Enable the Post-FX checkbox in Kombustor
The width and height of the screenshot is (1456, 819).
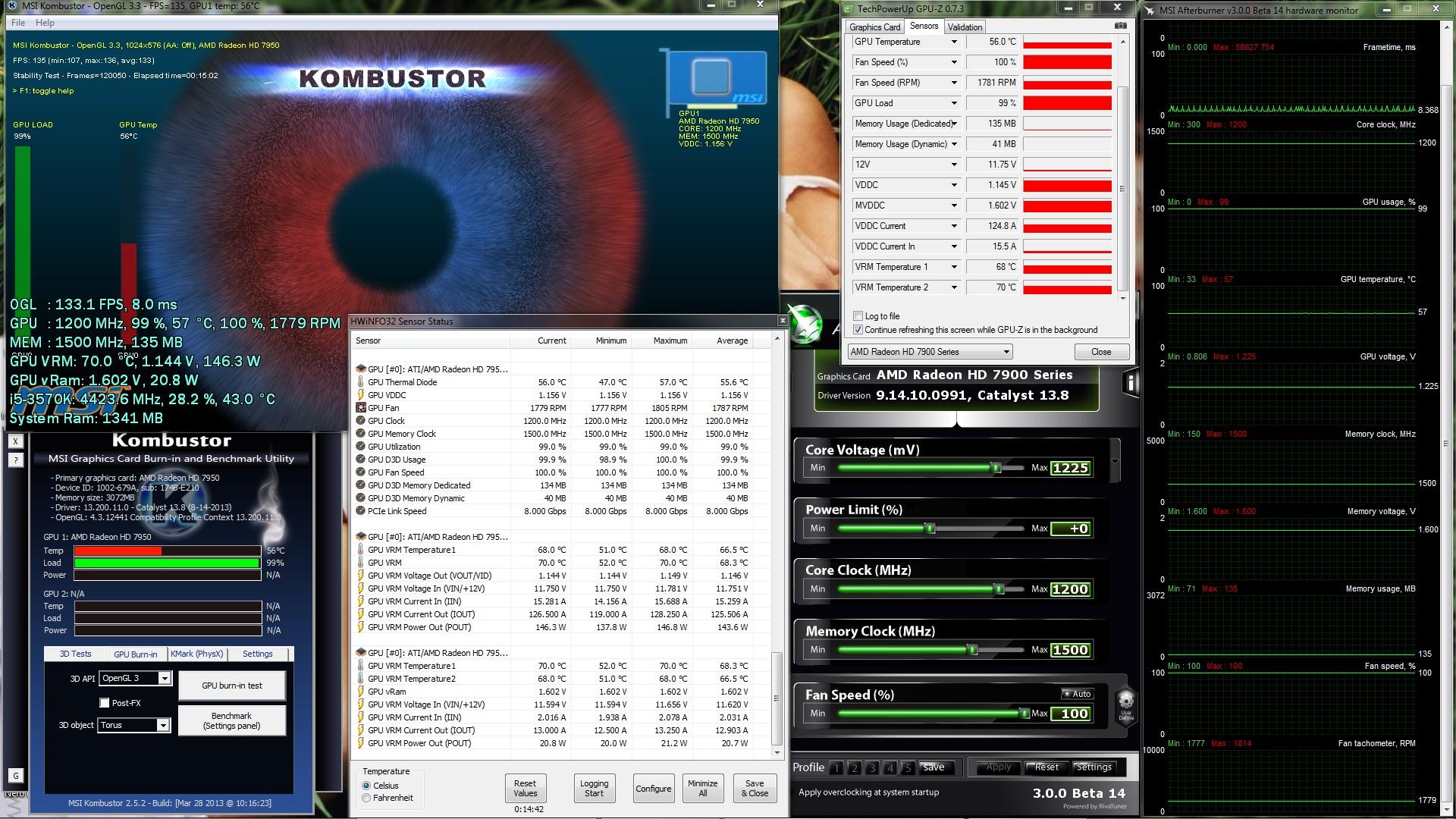point(105,703)
